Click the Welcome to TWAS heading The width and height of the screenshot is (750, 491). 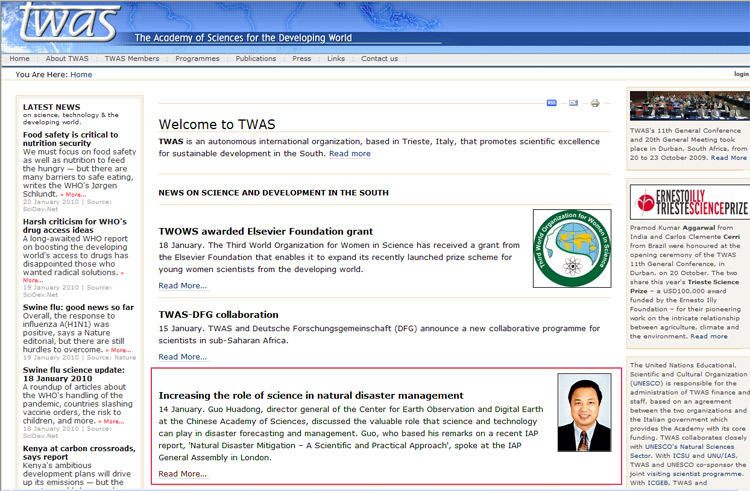217,124
